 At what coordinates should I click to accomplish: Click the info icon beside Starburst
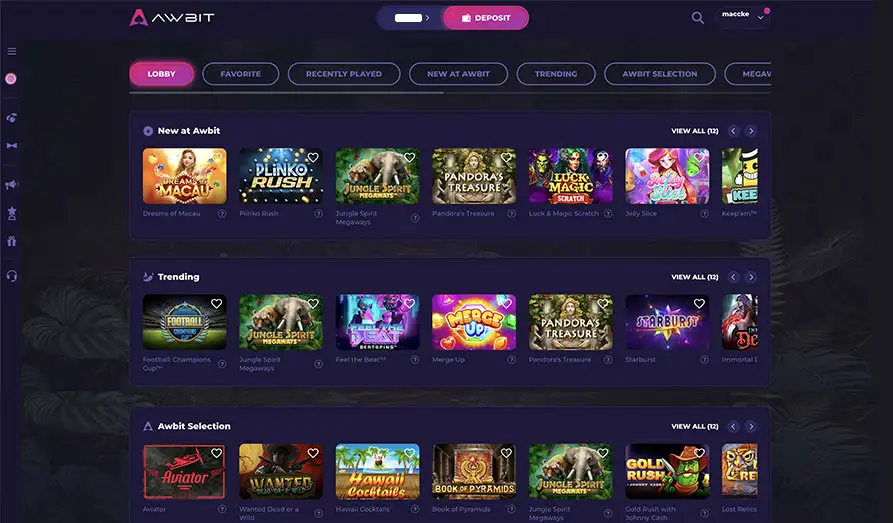click(x=704, y=359)
